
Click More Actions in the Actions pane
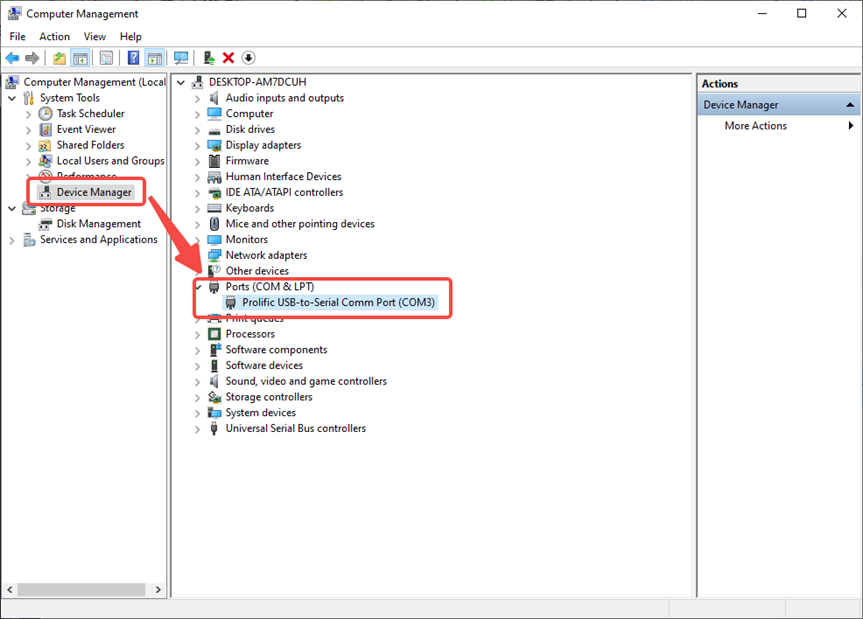(x=755, y=126)
